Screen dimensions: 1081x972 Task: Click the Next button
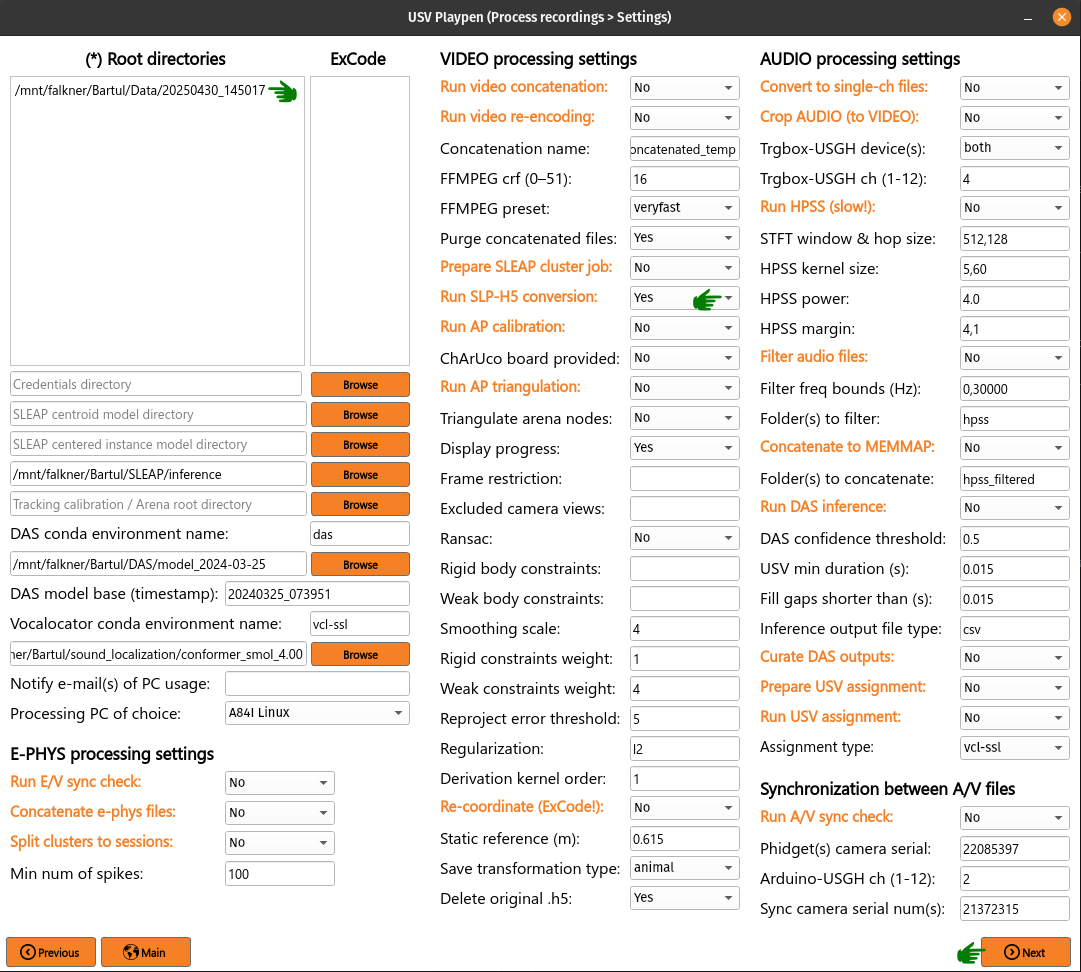pyautogui.click(x=1025, y=952)
